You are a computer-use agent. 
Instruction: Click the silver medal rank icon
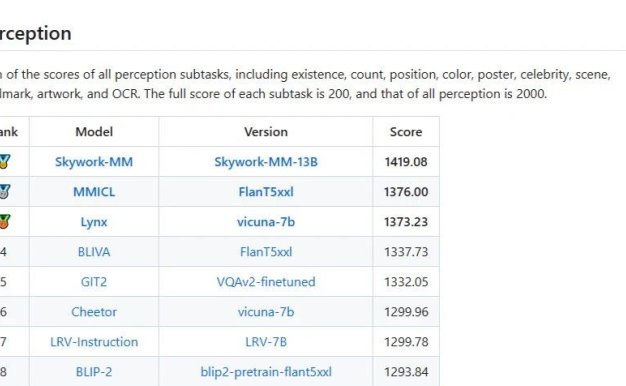pyautogui.click(x=4, y=192)
